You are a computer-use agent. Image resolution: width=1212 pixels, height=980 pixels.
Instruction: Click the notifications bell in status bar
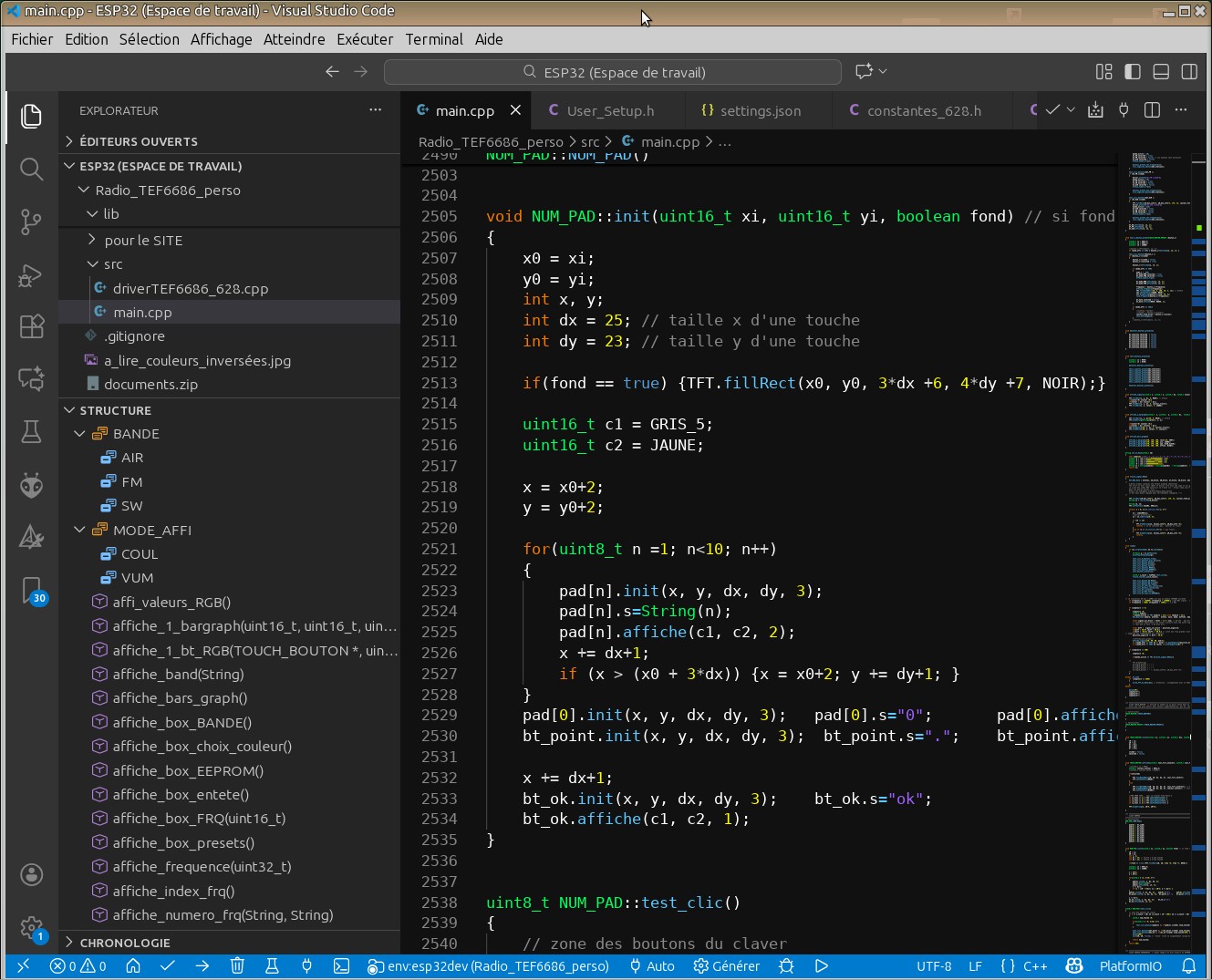pos(1188,966)
